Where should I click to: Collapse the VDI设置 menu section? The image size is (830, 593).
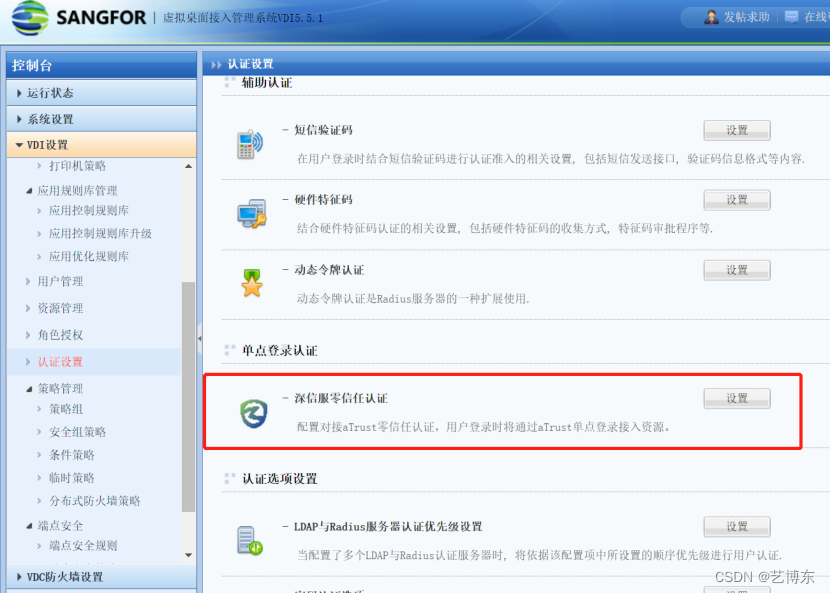point(102,145)
